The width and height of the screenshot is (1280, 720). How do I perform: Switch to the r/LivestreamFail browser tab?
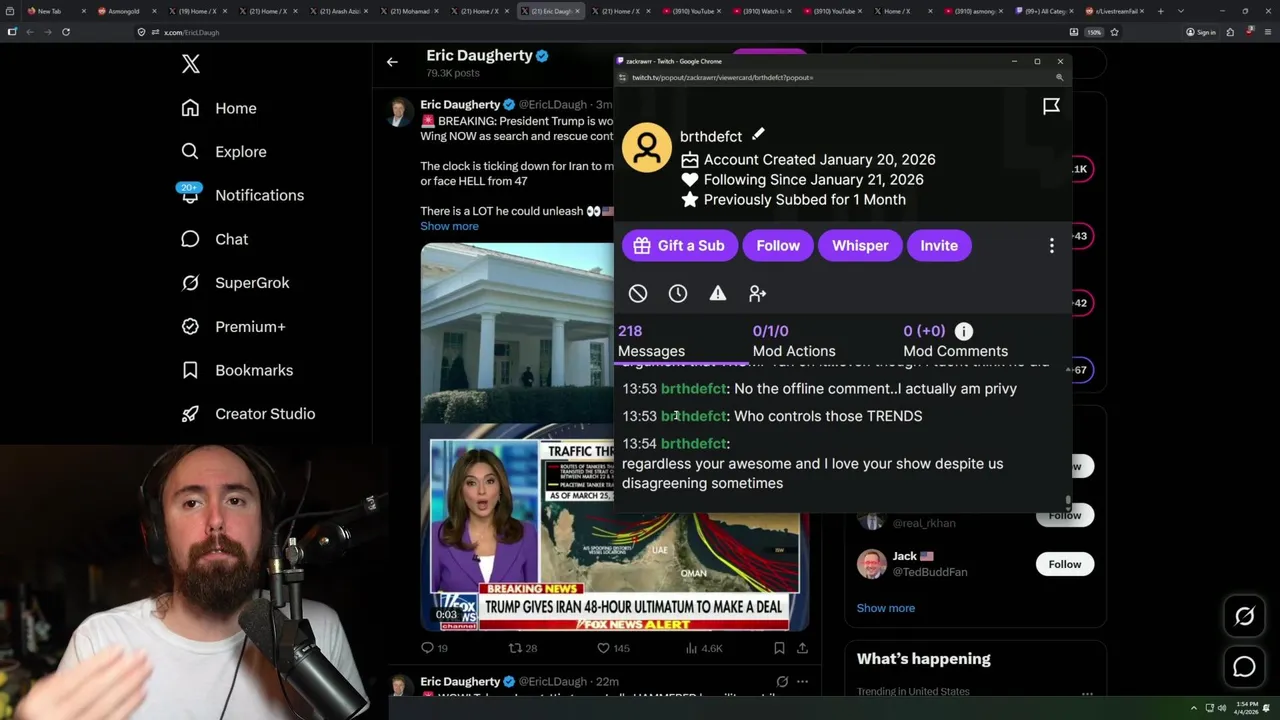tap(1115, 11)
